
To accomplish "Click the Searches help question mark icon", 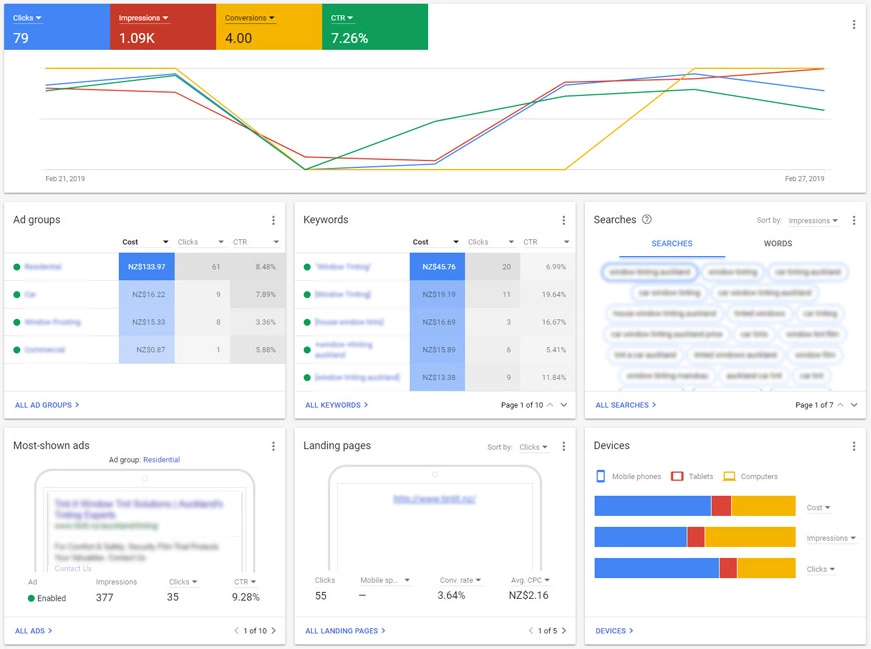I will tap(647, 219).
